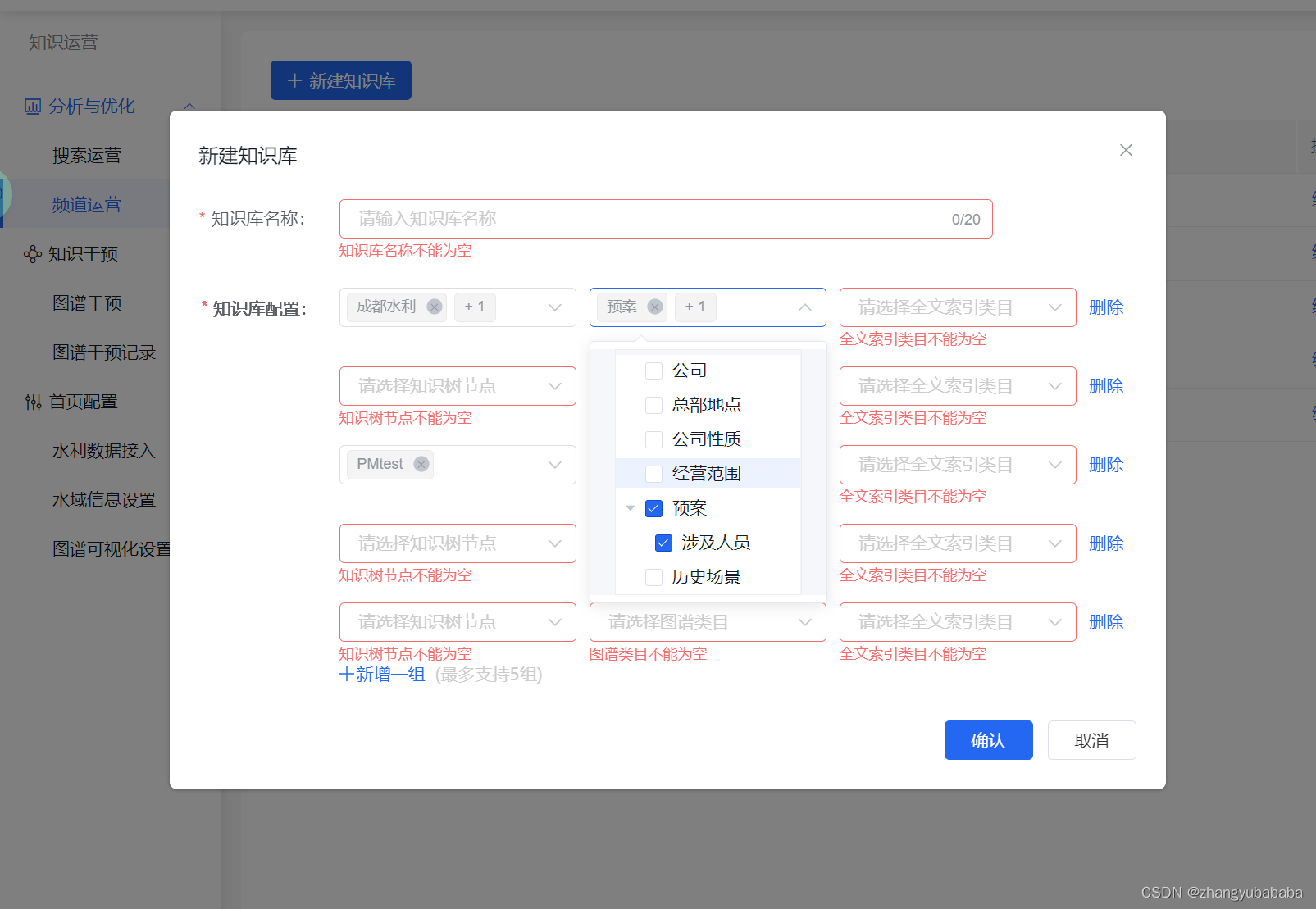This screenshot has width=1316, height=909.
Task: Check the 公司 checkbox
Action: click(x=653, y=370)
